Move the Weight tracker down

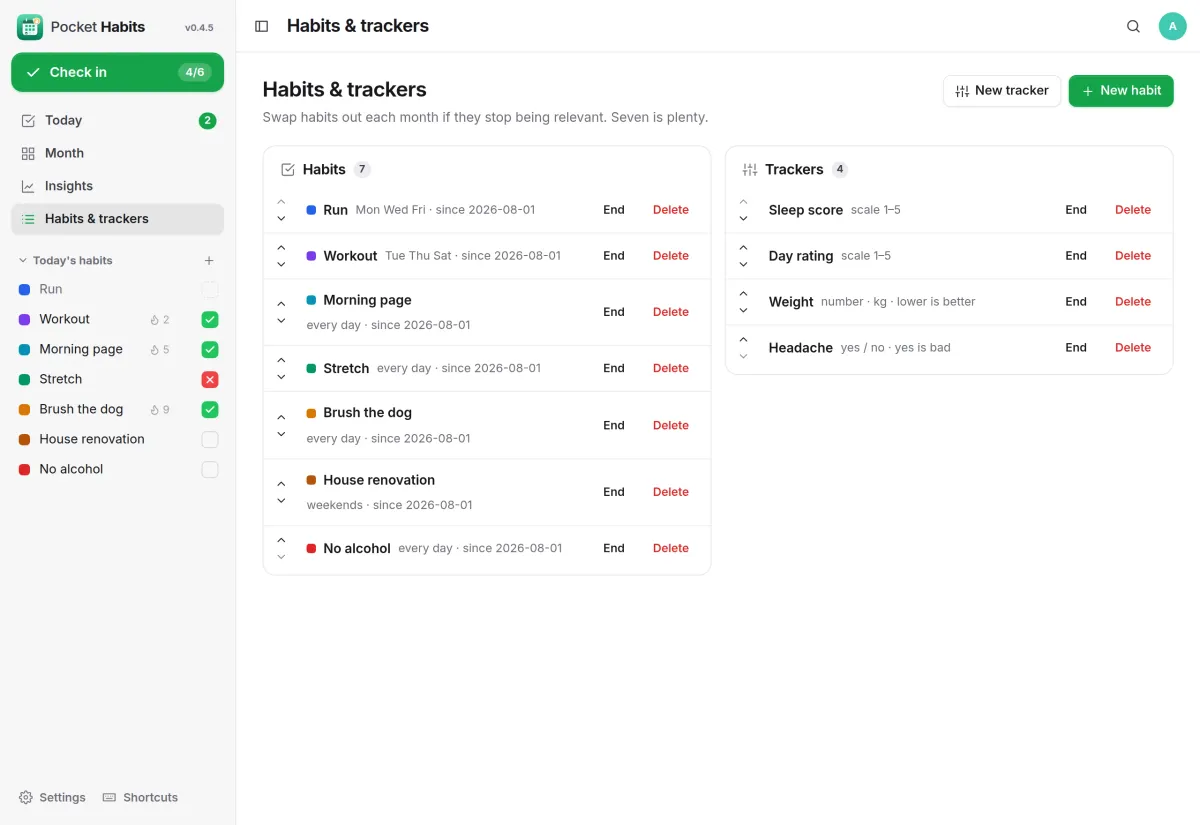743,310
